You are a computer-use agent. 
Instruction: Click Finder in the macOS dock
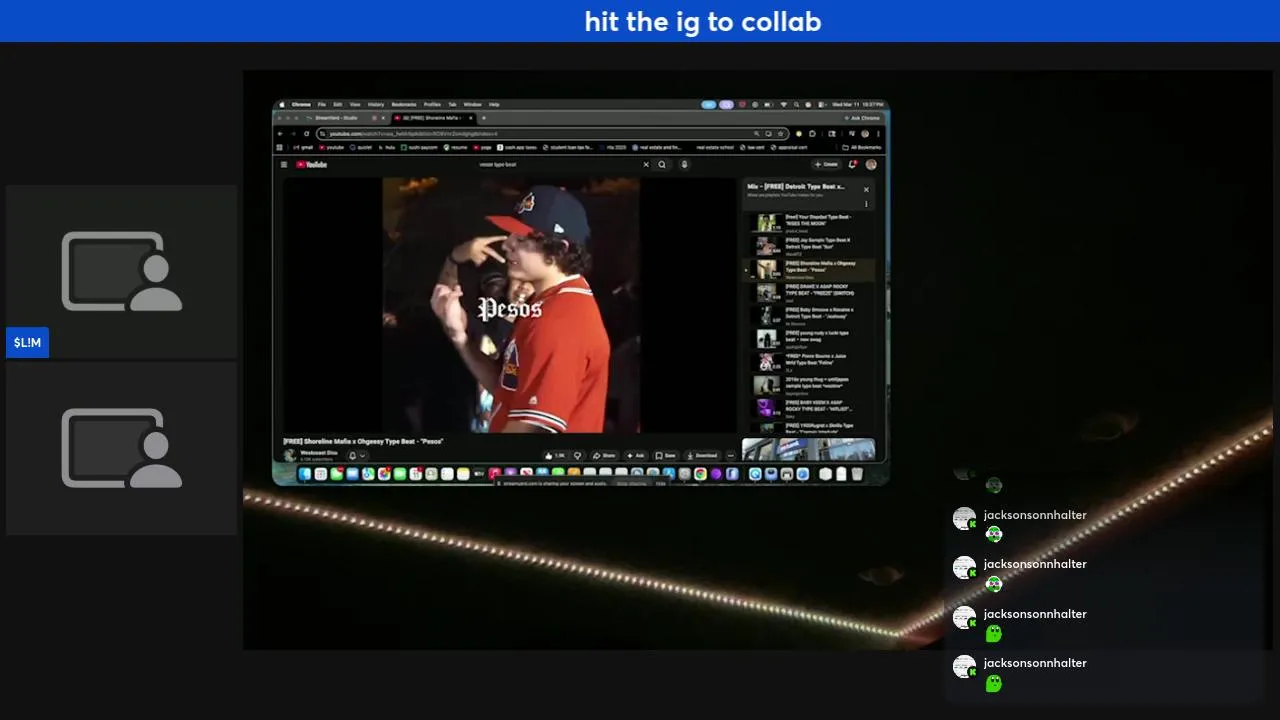[x=305, y=475]
